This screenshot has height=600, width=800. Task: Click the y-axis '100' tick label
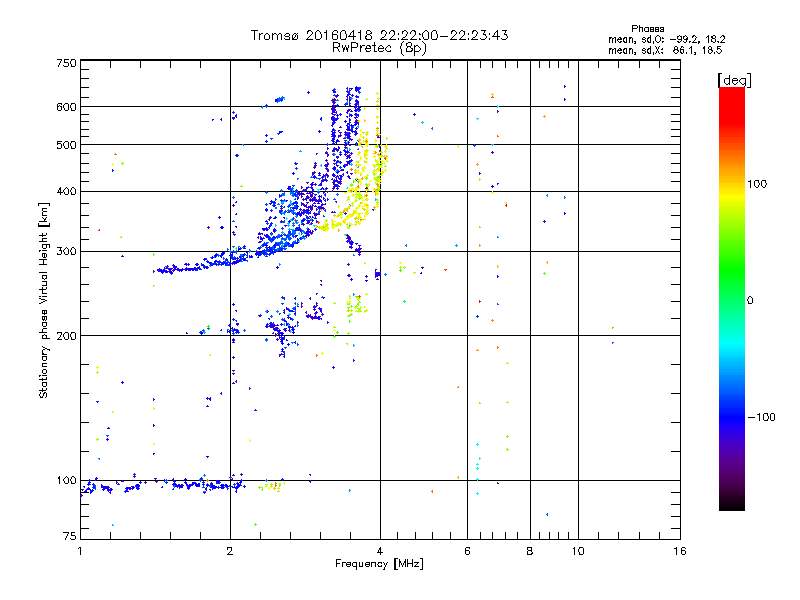click(66, 480)
